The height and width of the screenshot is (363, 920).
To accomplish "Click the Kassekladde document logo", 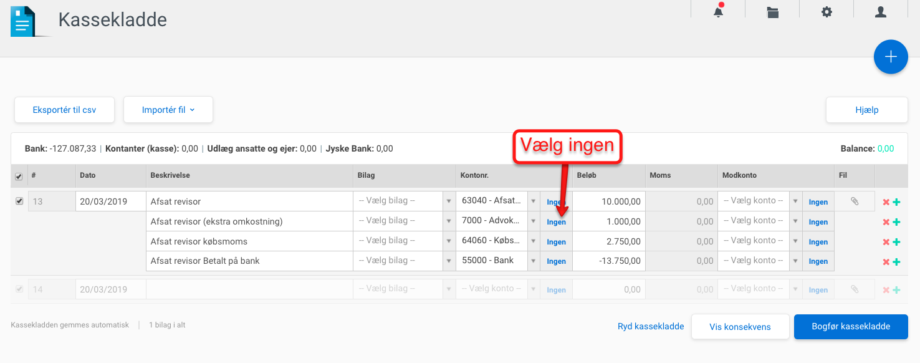I will [23, 21].
